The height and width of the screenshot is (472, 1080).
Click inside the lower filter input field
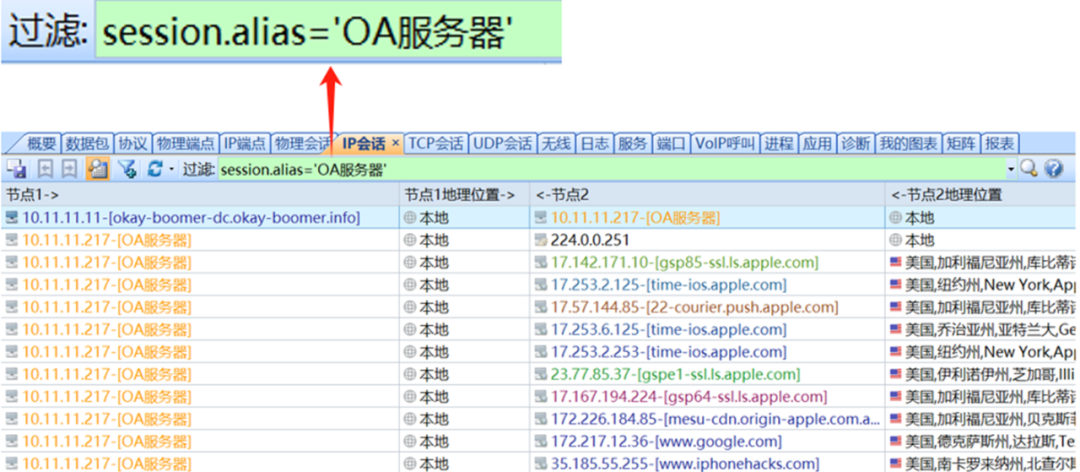tap(611, 169)
